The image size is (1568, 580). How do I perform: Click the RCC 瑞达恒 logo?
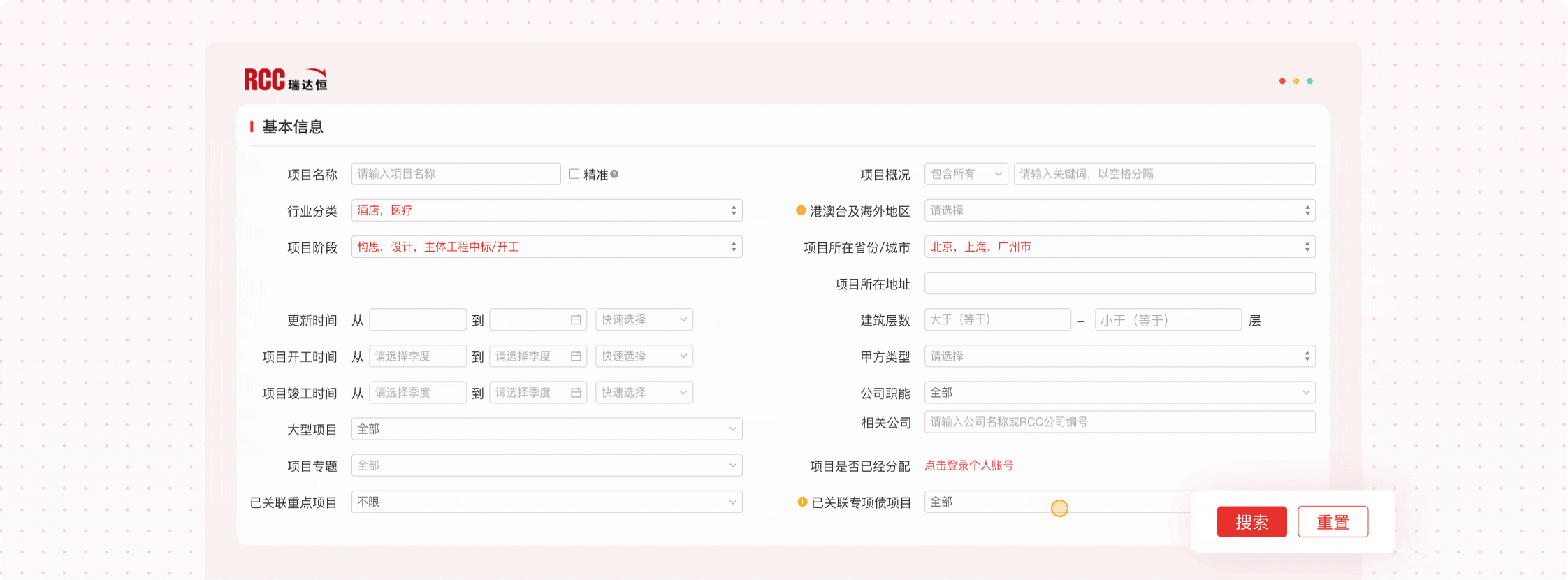click(x=285, y=80)
